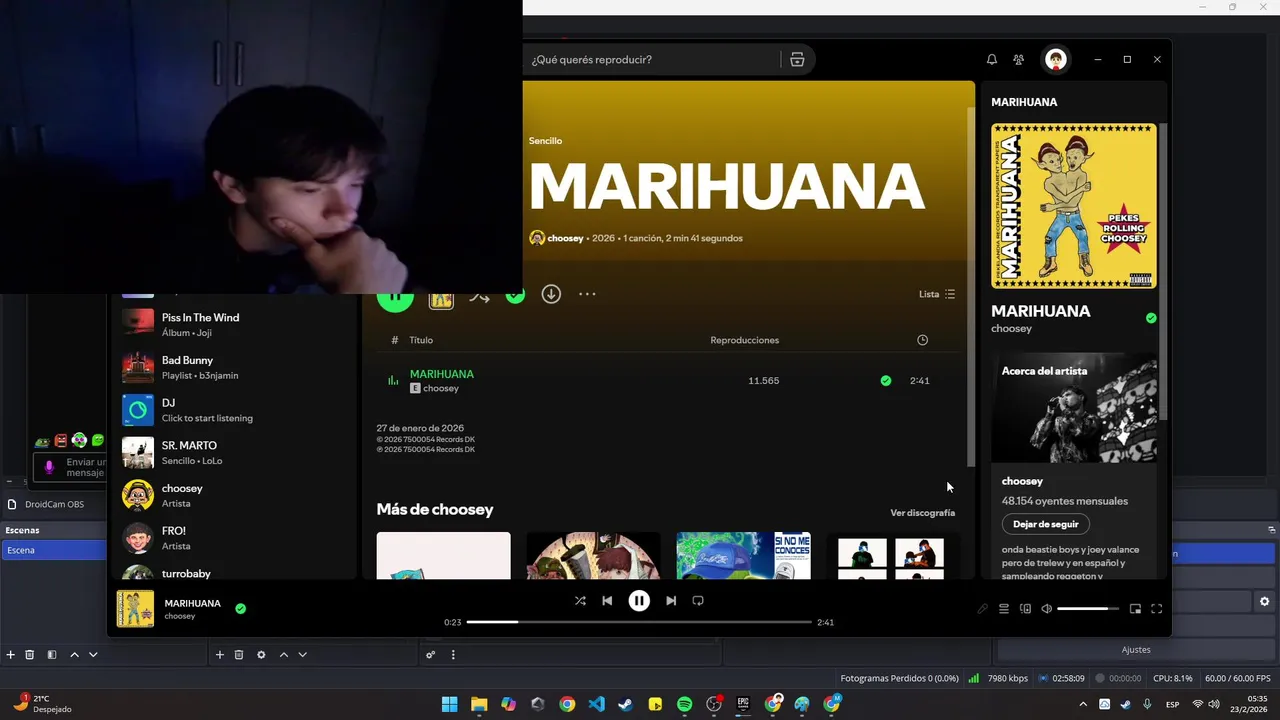Image resolution: width=1280 pixels, height=720 pixels.
Task: Open the Más de choosey section heading
Action: tap(435, 509)
